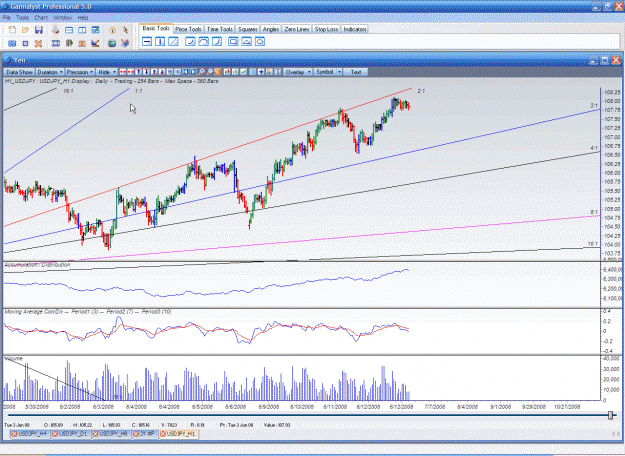Switch to the Price Tools tab
This screenshot has width=625, height=456.
pyautogui.click(x=188, y=29)
